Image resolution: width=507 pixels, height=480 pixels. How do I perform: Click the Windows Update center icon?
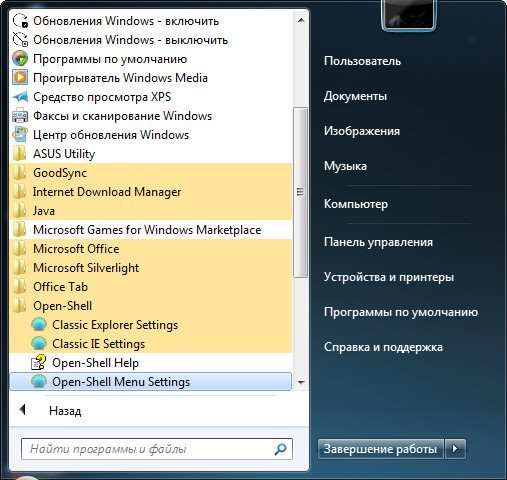coord(20,135)
